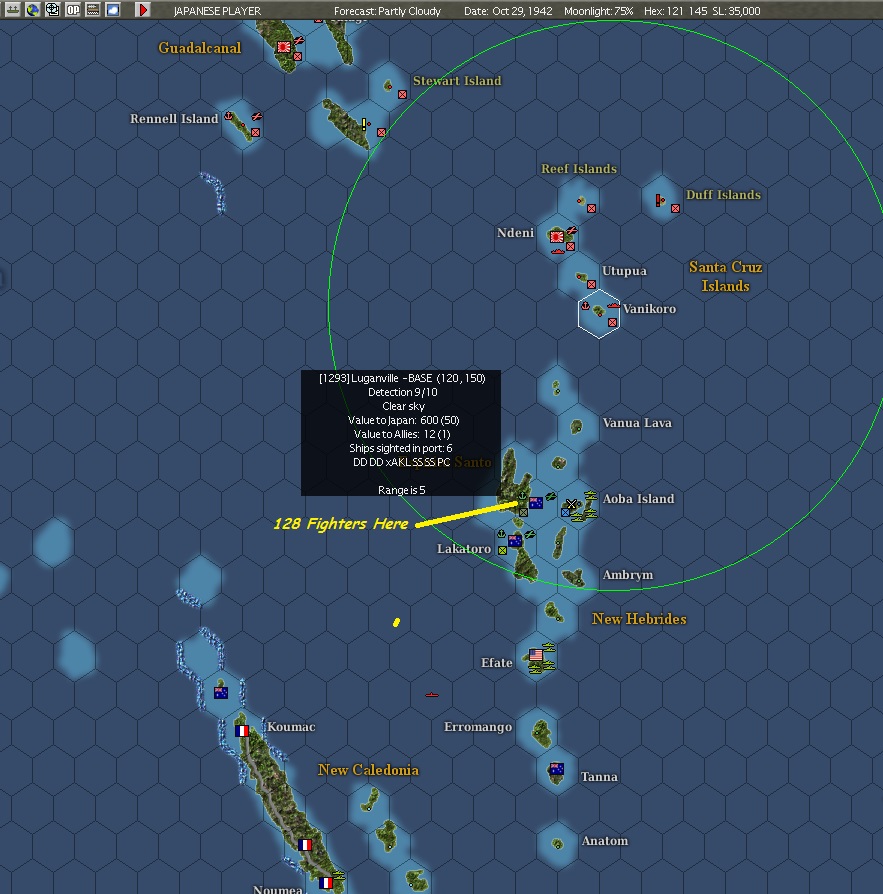This screenshot has width=883, height=894.
Task: Select the red unit box at Utupua
Action: pos(592,284)
